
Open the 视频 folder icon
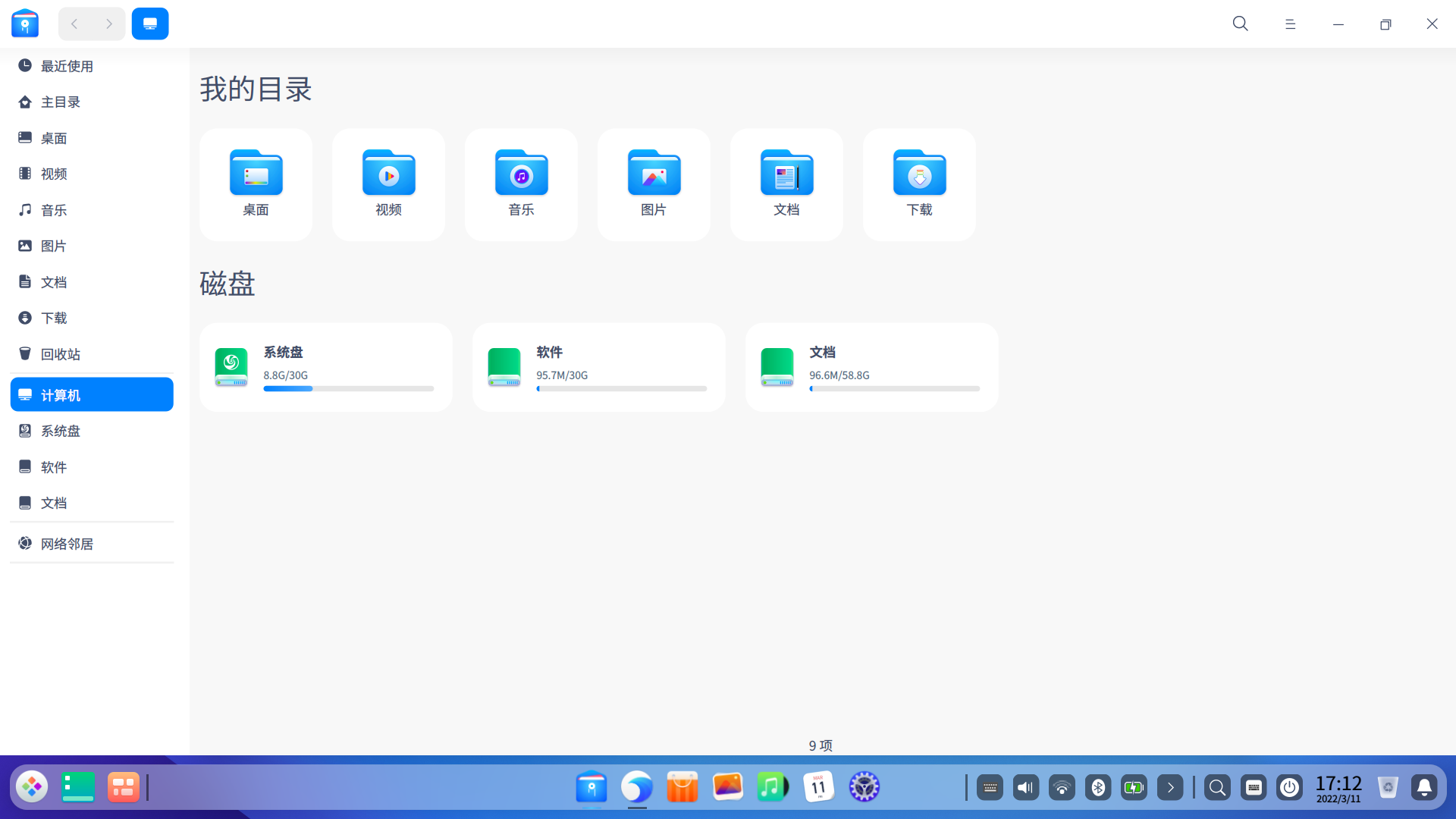388,174
